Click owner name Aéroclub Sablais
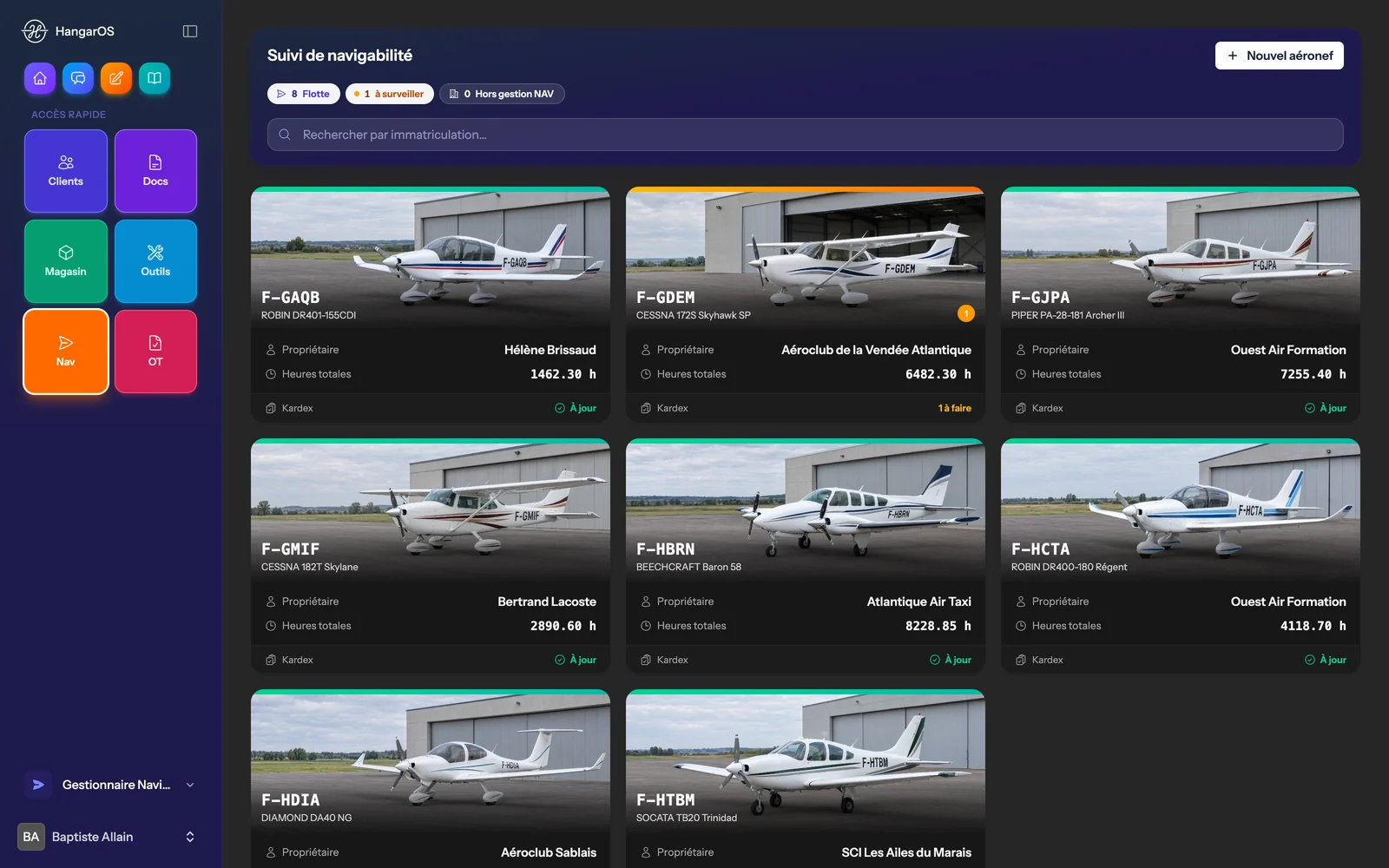 (x=549, y=852)
